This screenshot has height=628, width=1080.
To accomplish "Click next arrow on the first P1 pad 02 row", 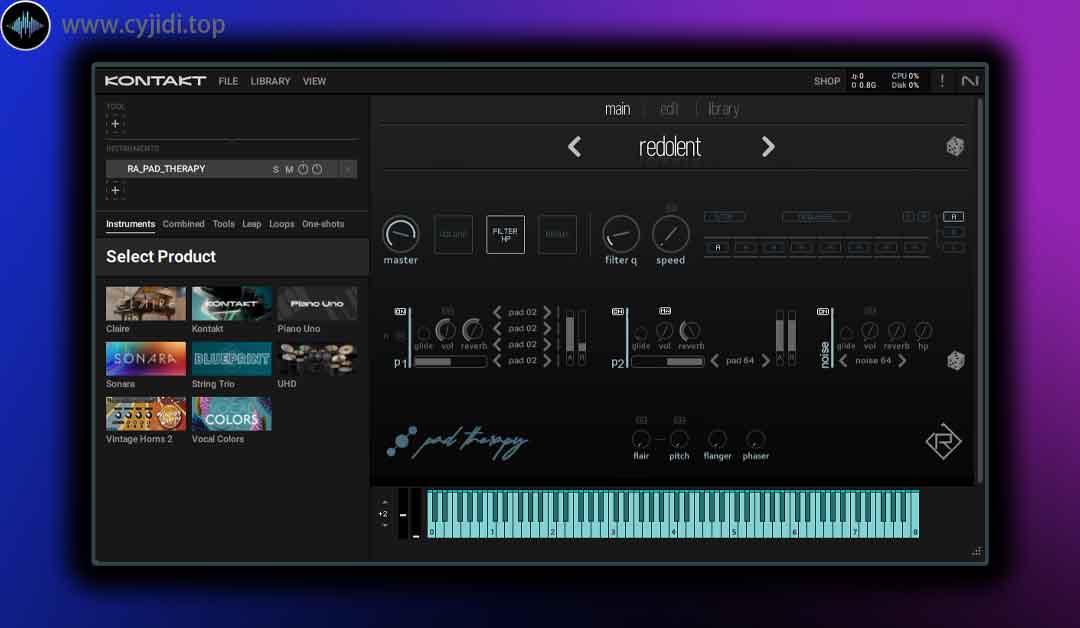I will (547, 312).
